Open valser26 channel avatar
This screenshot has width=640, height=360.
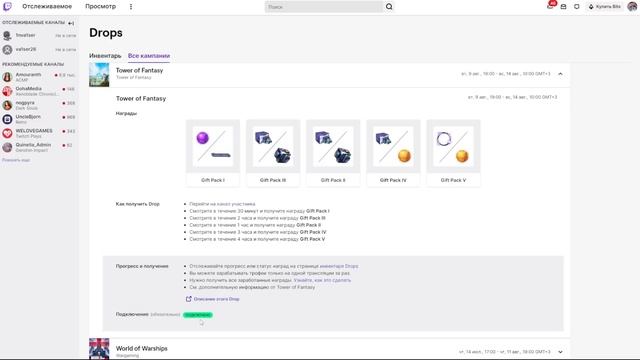7,50
